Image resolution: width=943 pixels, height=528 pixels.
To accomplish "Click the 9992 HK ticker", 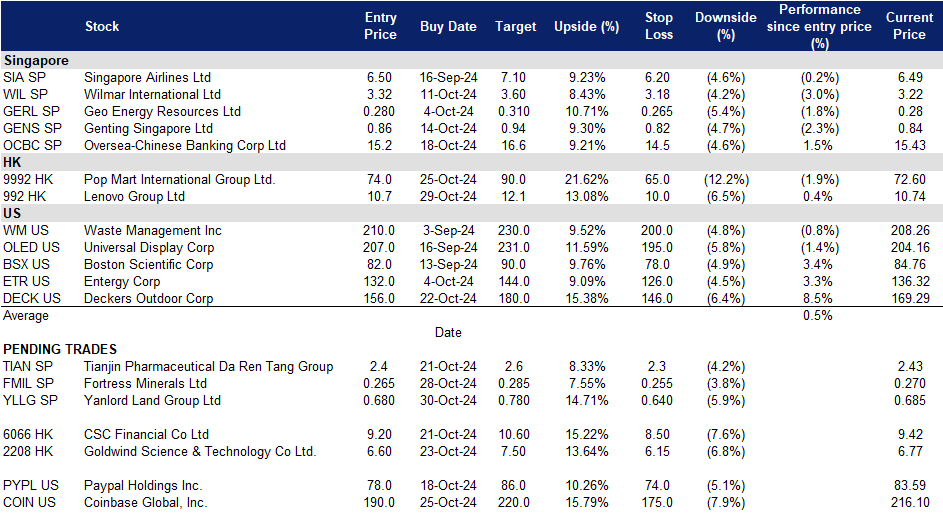I will (x=28, y=180).
